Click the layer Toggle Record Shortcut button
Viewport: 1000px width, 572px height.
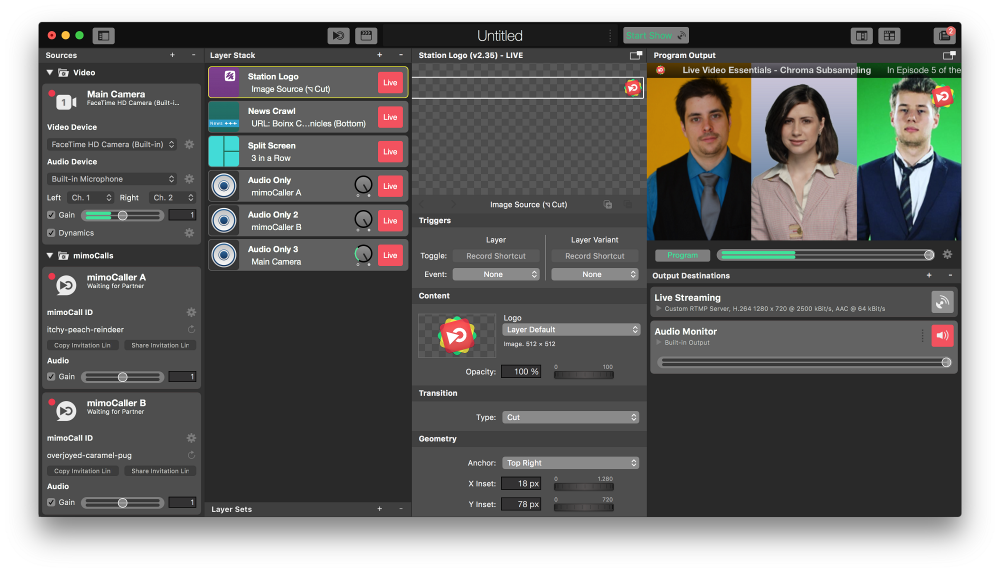[496, 256]
